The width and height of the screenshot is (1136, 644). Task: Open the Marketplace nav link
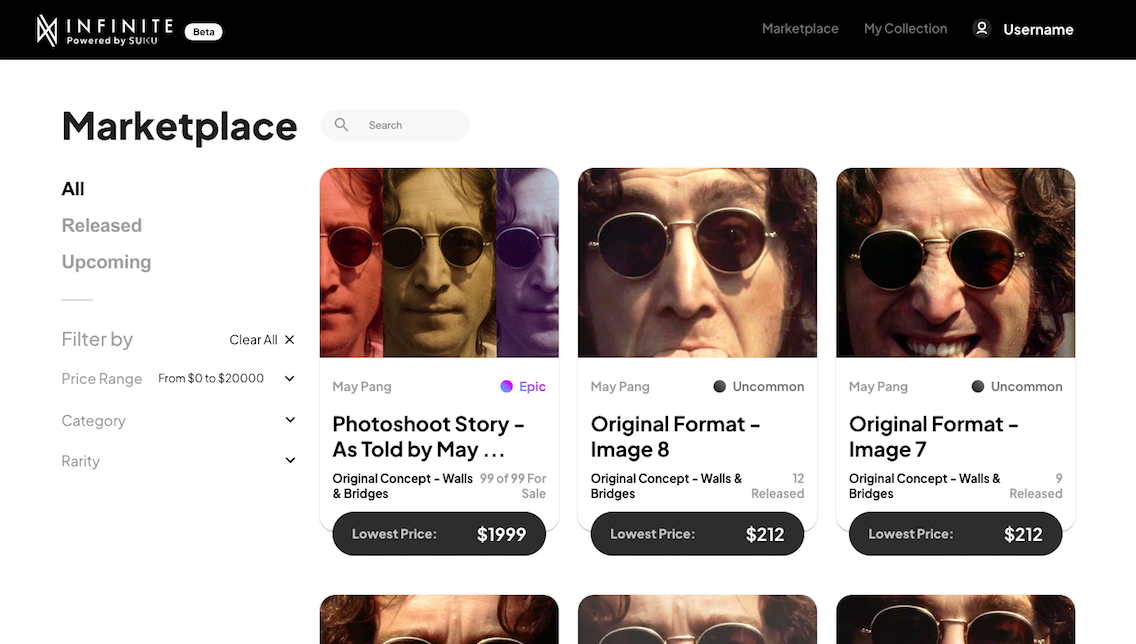tap(800, 29)
